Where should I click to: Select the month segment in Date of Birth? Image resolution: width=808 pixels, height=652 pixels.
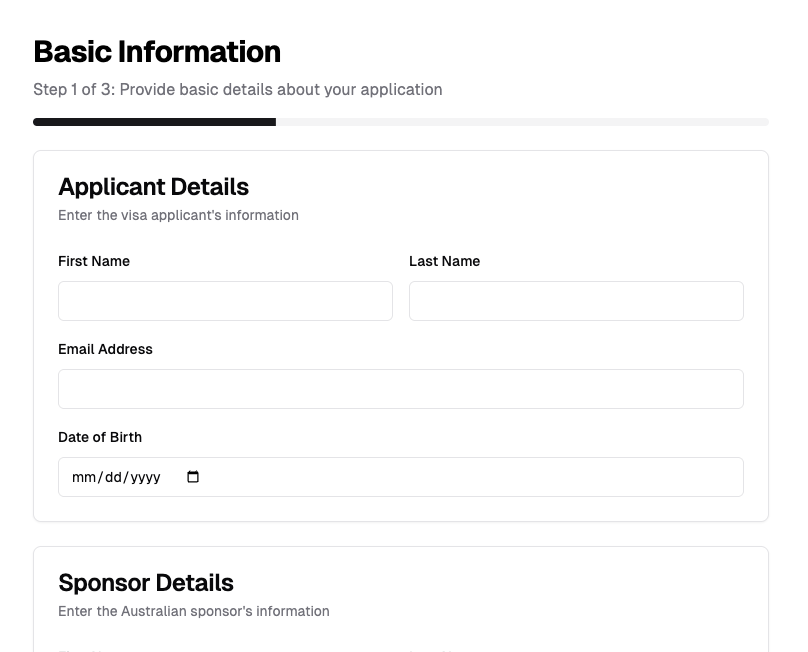(83, 477)
